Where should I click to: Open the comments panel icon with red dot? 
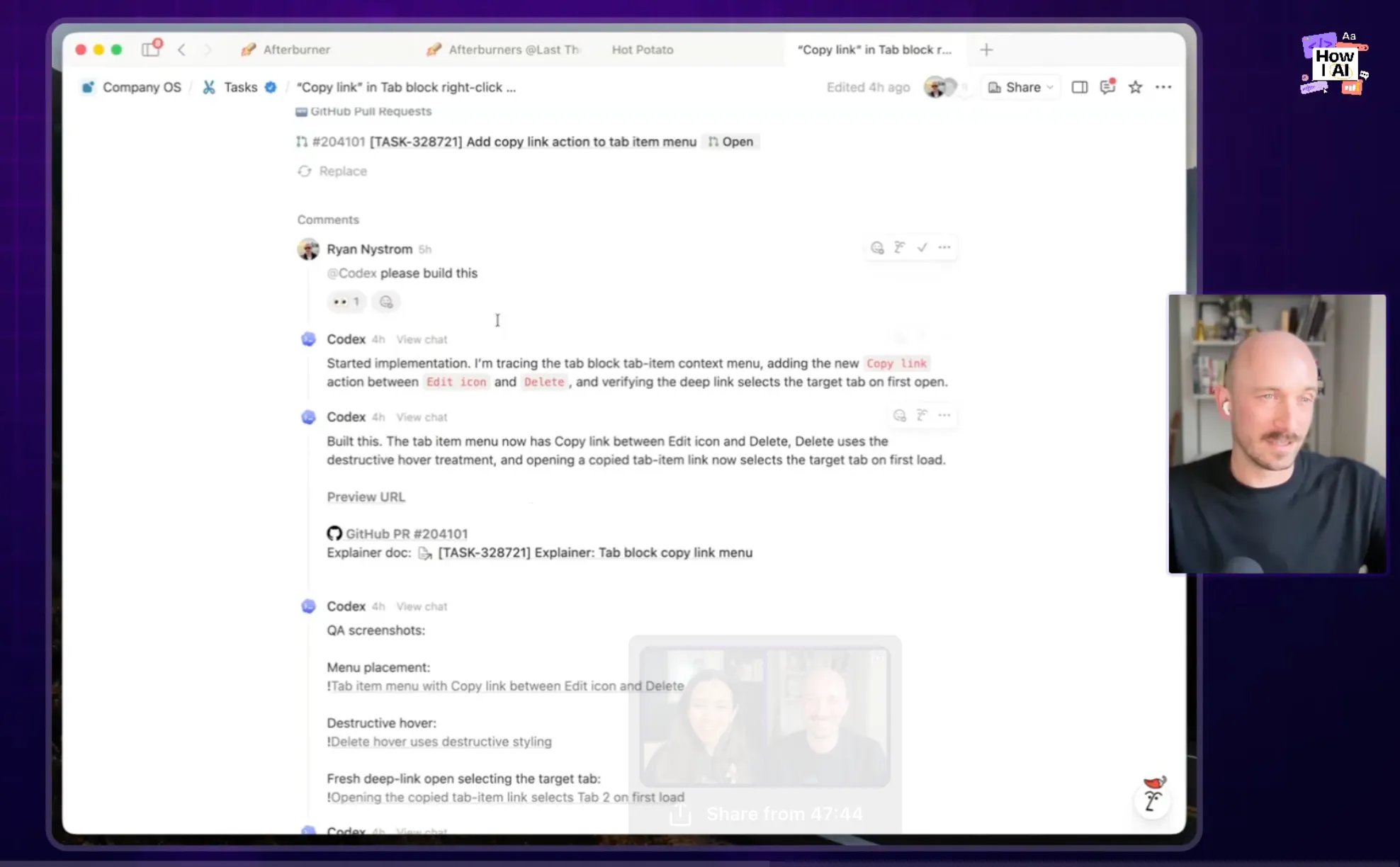click(1107, 87)
